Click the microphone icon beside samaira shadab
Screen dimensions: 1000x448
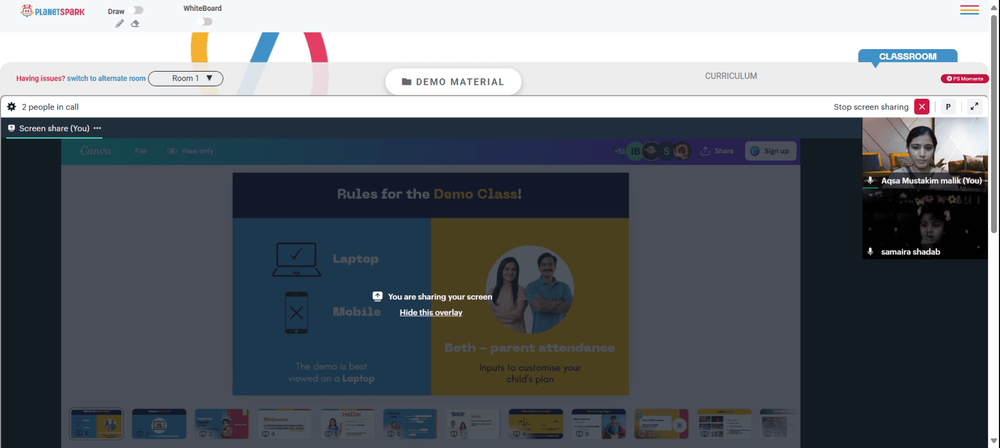point(871,252)
